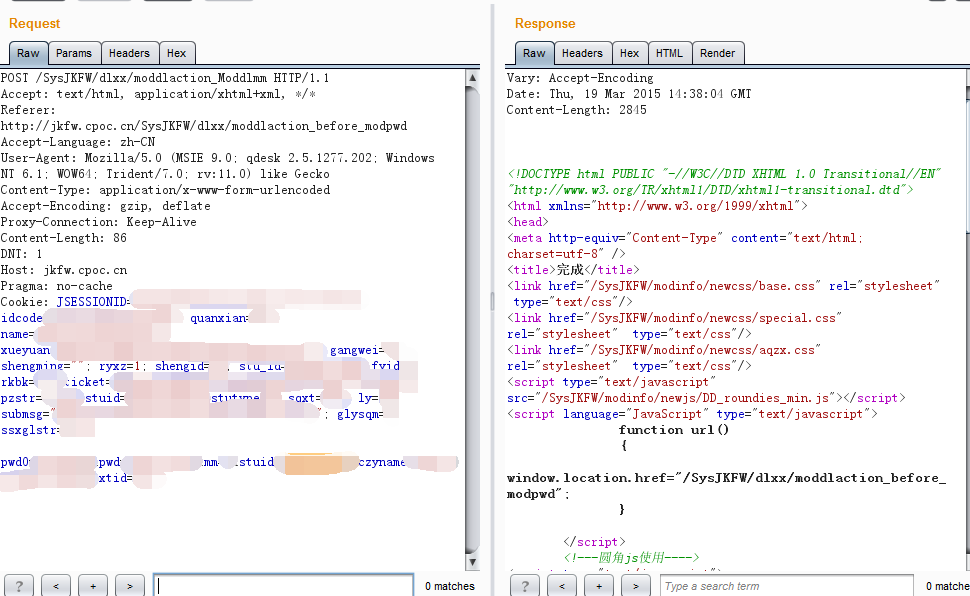Switch to the Response Raw tab
The width and height of the screenshot is (970, 596).
534,53
